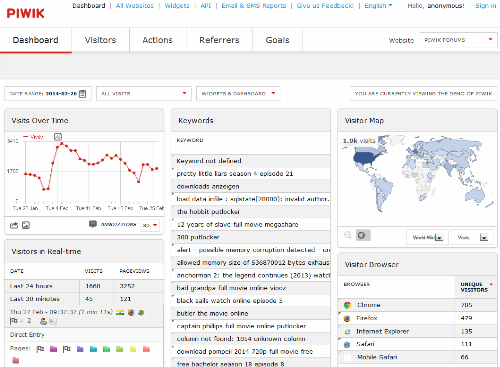Open the calendar icon in date range
This screenshot has height=367, width=500.
82,94
